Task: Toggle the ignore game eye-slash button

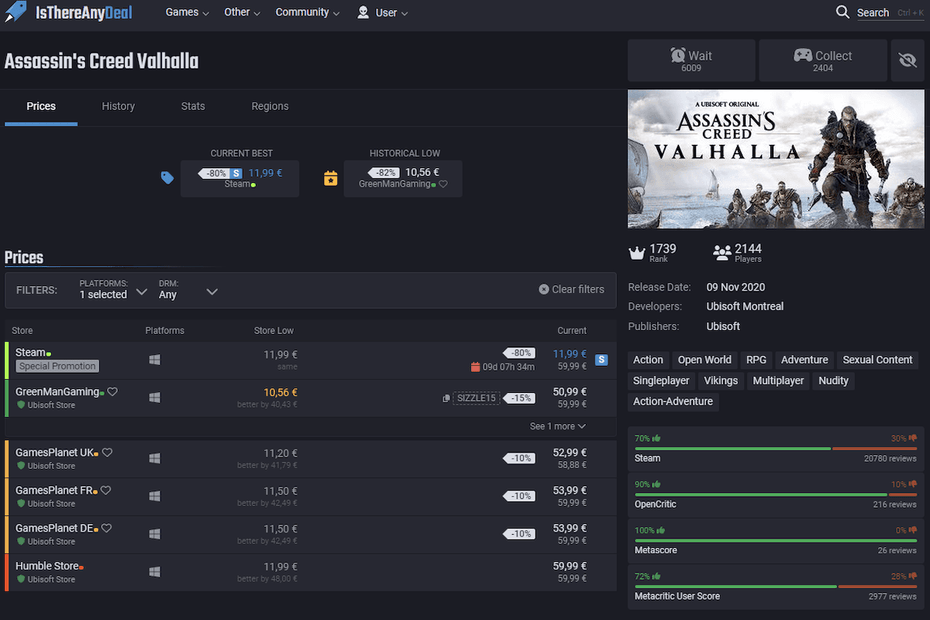Action: [x=907, y=61]
